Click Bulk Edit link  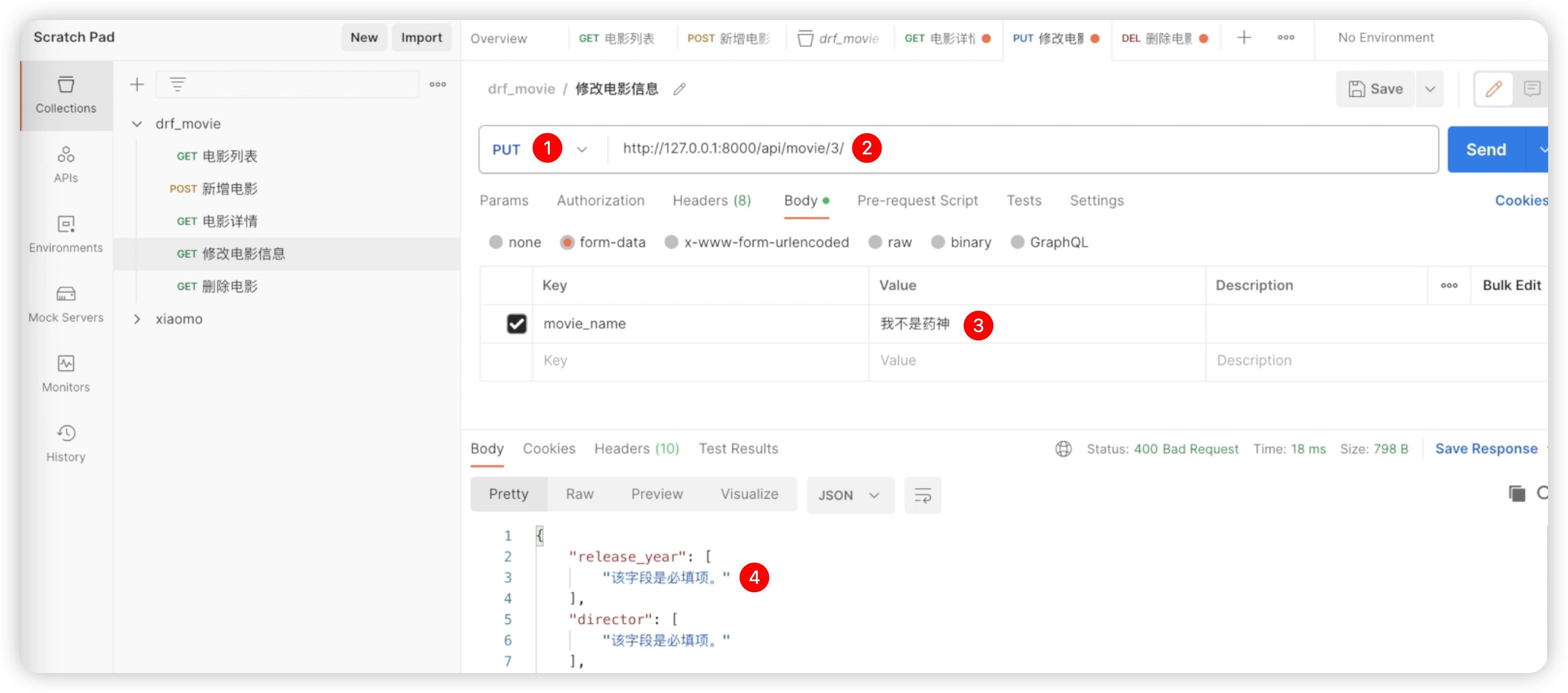tap(1511, 286)
